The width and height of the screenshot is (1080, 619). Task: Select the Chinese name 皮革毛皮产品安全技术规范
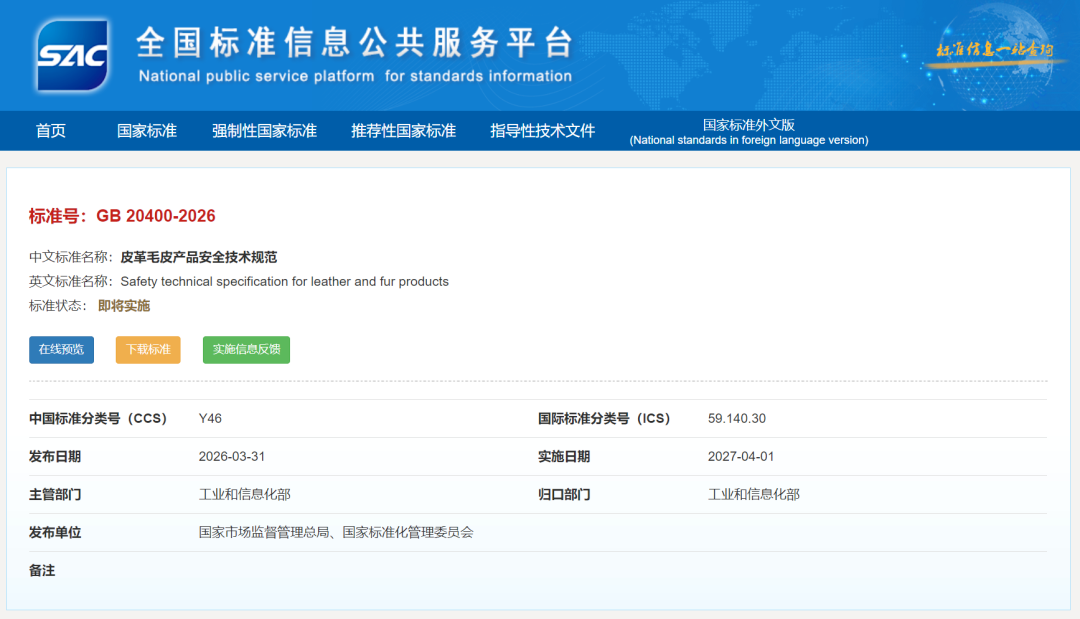pos(199,257)
